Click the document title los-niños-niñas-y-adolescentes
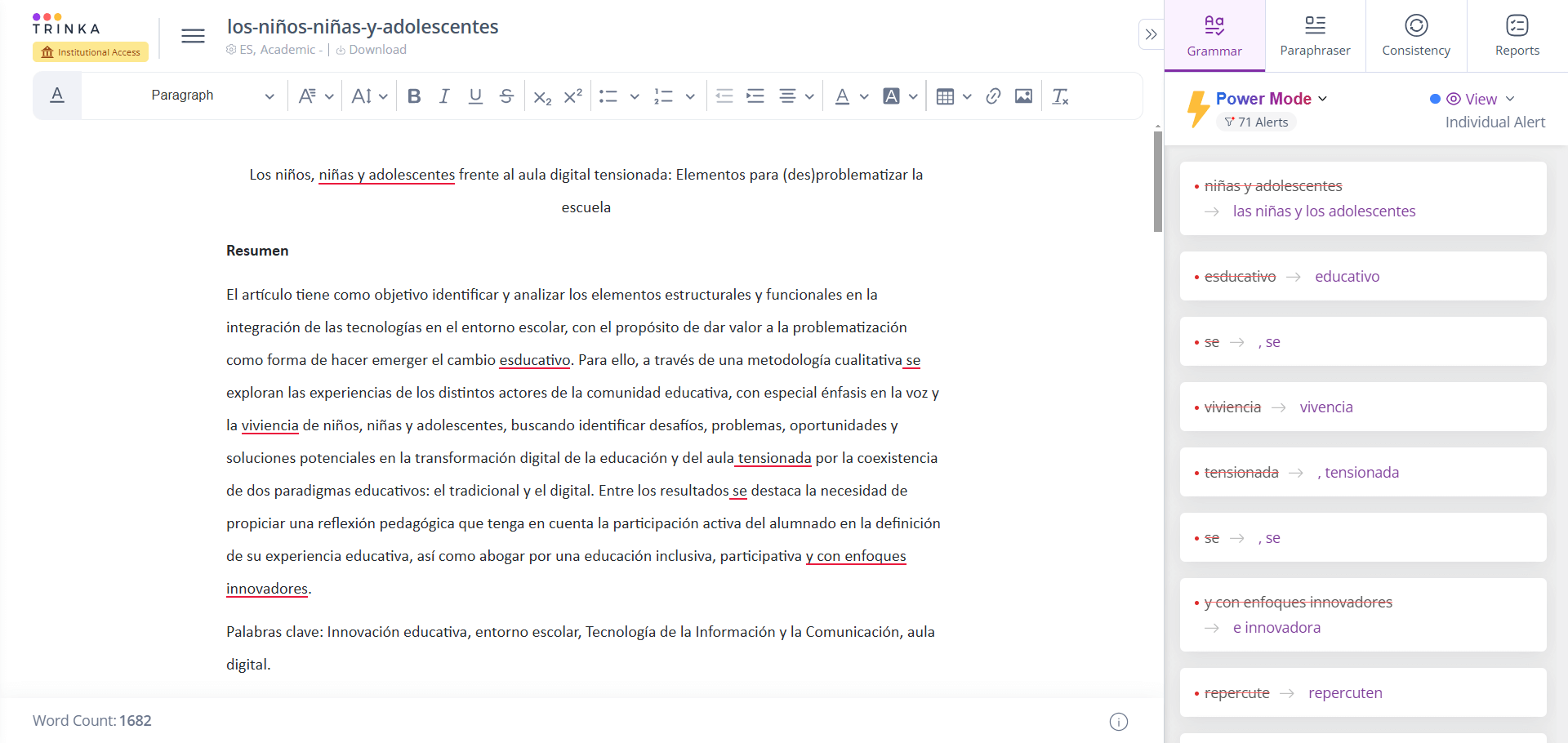Screen dimensions: 1568x743 click(363, 26)
